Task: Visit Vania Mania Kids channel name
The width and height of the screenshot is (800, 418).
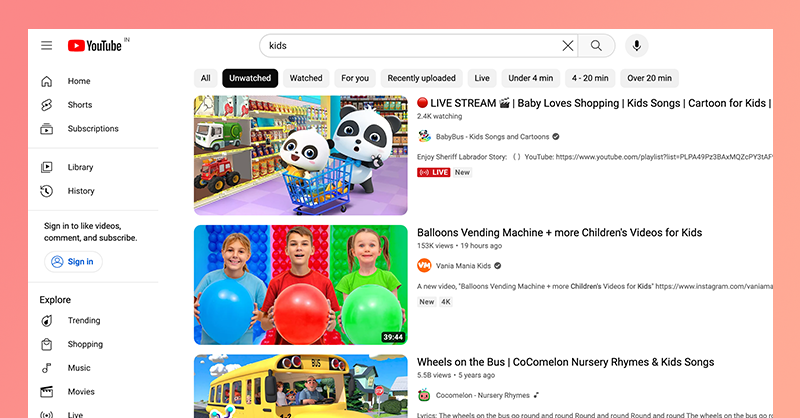Action: (463, 266)
